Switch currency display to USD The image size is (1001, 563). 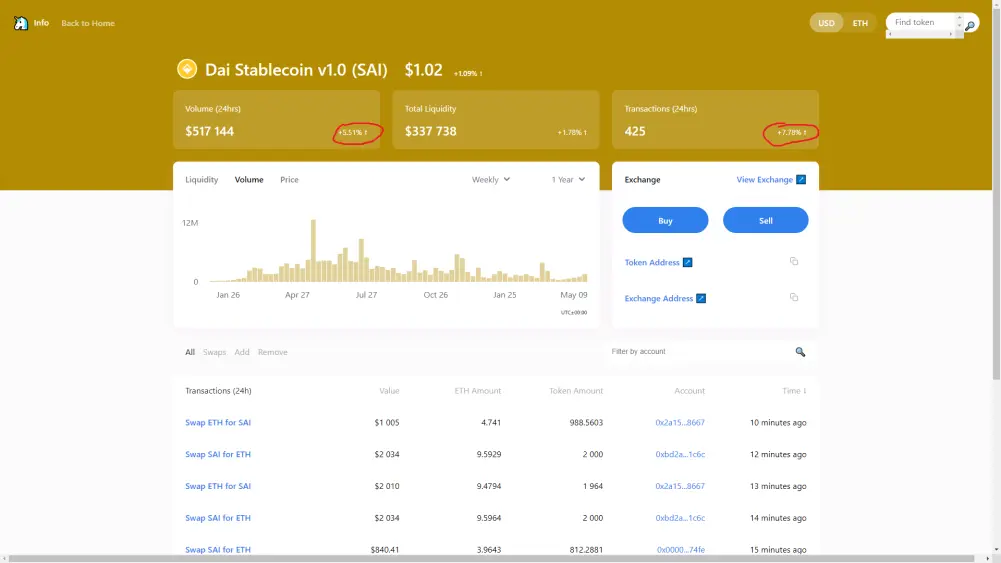tap(826, 23)
